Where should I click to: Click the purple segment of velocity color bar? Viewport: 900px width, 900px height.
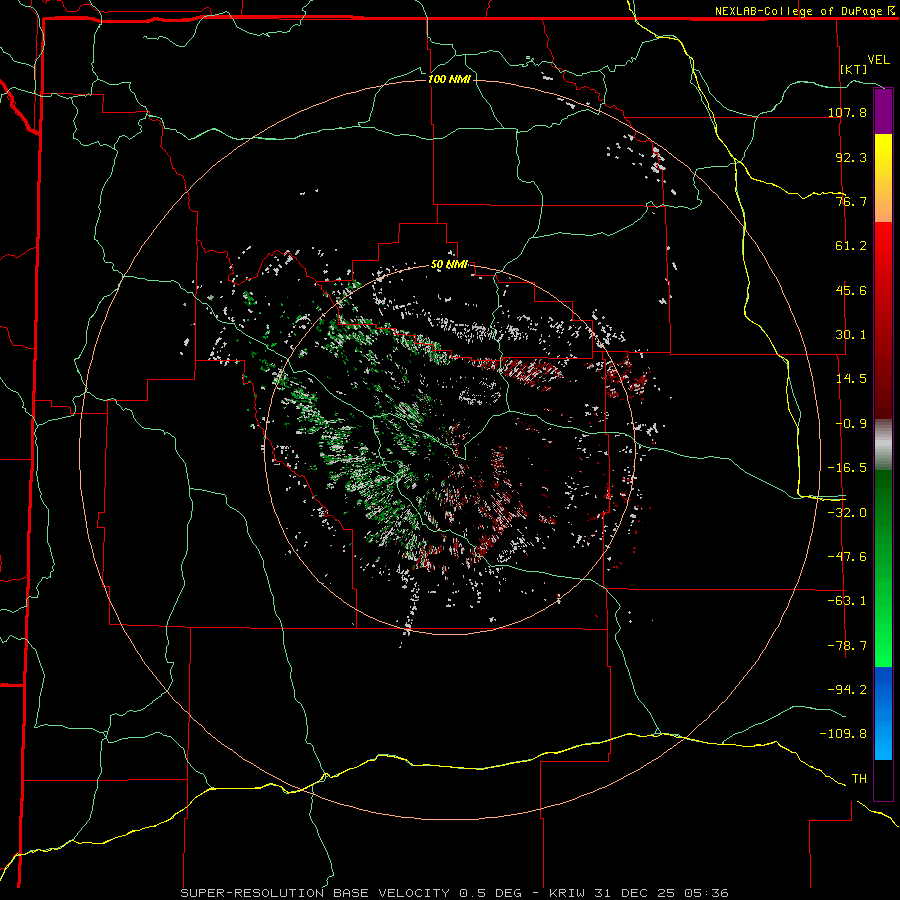tap(883, 111)
